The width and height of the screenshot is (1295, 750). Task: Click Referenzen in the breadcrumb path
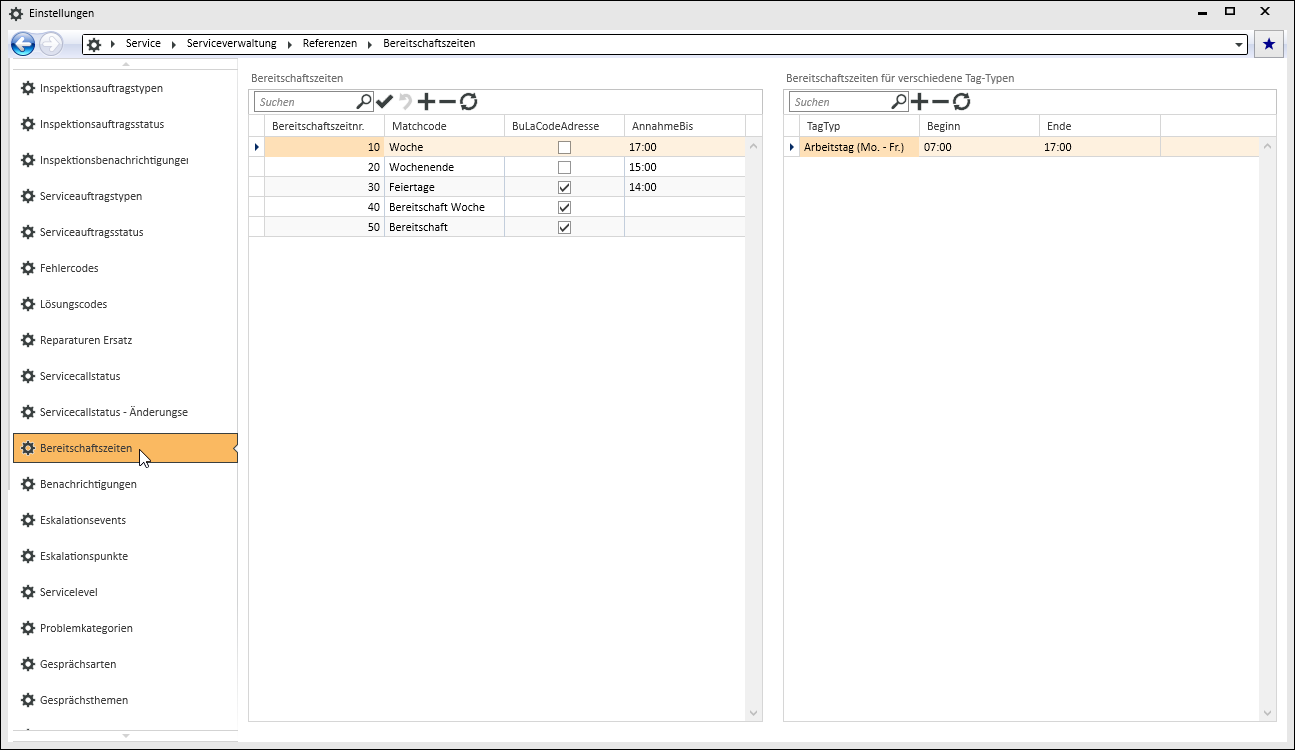tap(329, 44)
